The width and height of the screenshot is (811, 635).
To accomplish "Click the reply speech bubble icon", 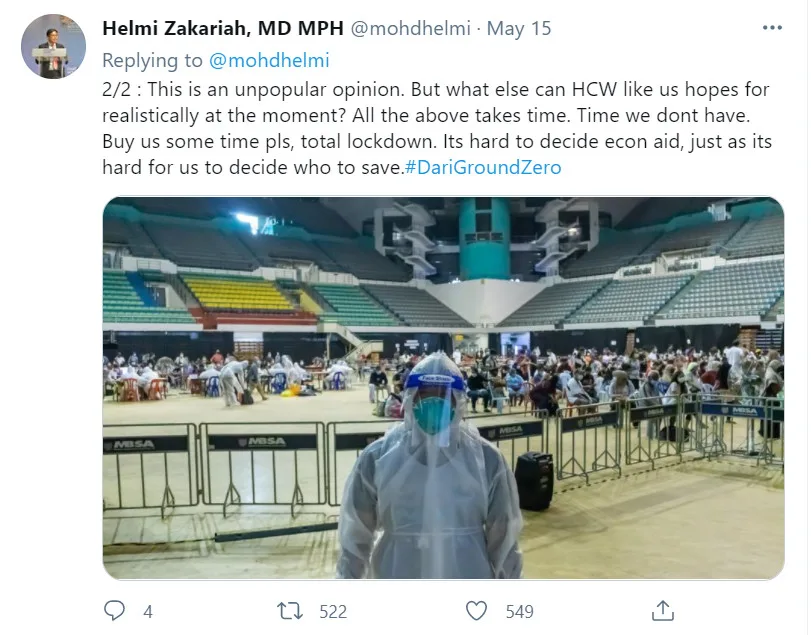I will pyautogui.click(x=116, y=610).
